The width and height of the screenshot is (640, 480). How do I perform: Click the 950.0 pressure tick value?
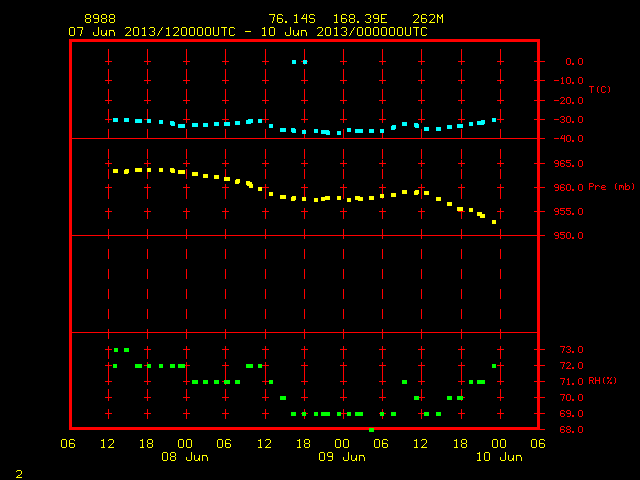coord(569,236)
